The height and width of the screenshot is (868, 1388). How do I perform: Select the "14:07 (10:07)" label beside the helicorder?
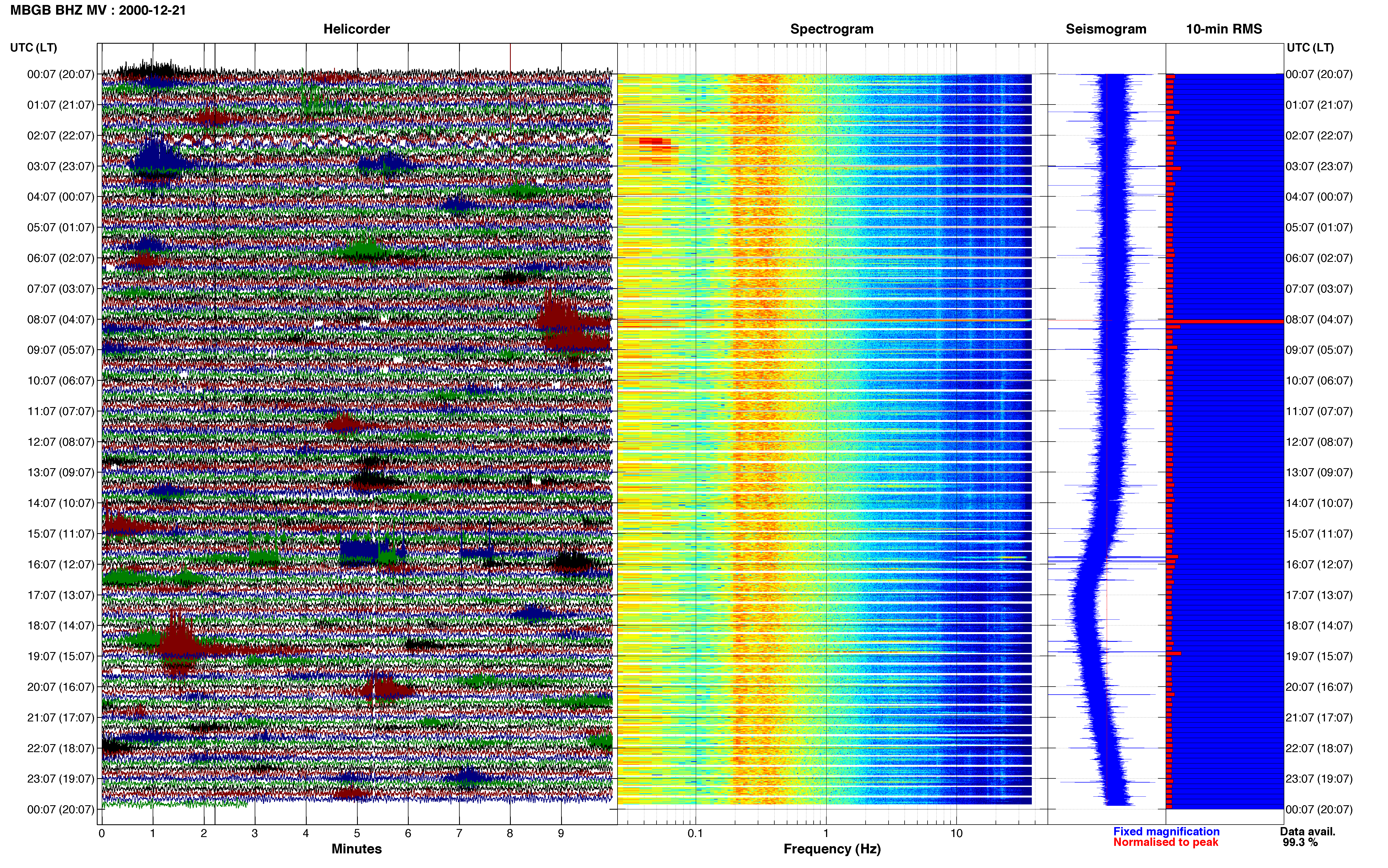[x=60, y=503]
